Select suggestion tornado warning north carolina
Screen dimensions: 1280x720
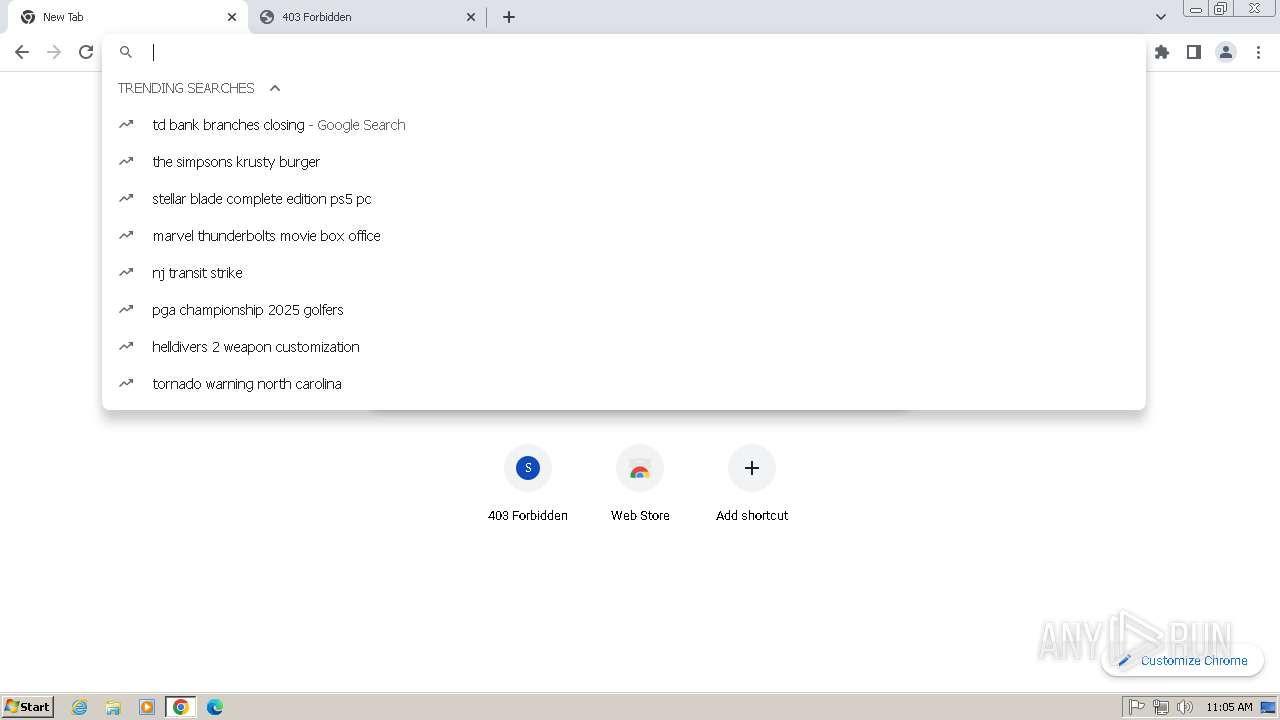click(x=624, y=384)
